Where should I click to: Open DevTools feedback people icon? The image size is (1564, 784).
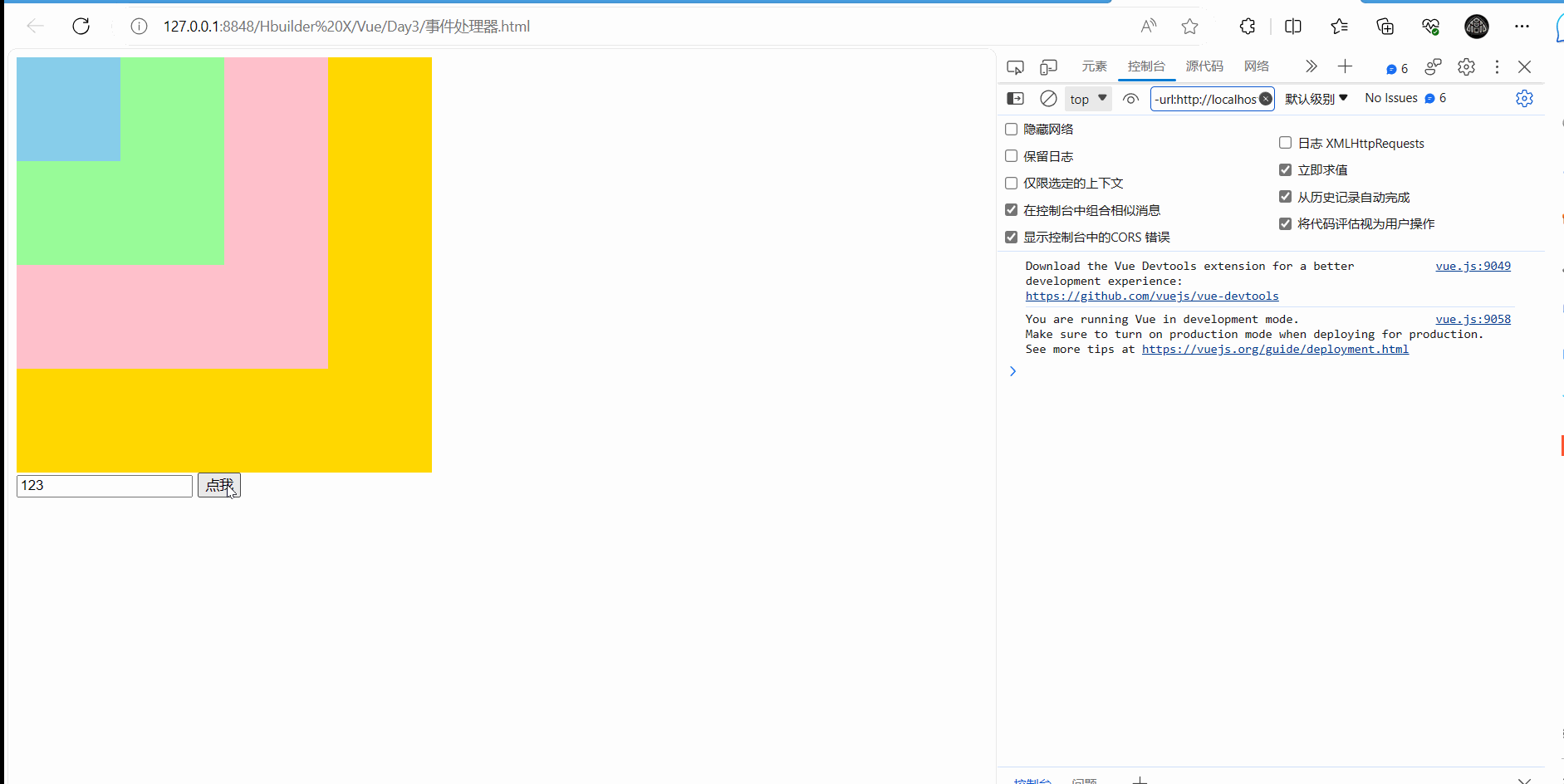[1433, 66]
